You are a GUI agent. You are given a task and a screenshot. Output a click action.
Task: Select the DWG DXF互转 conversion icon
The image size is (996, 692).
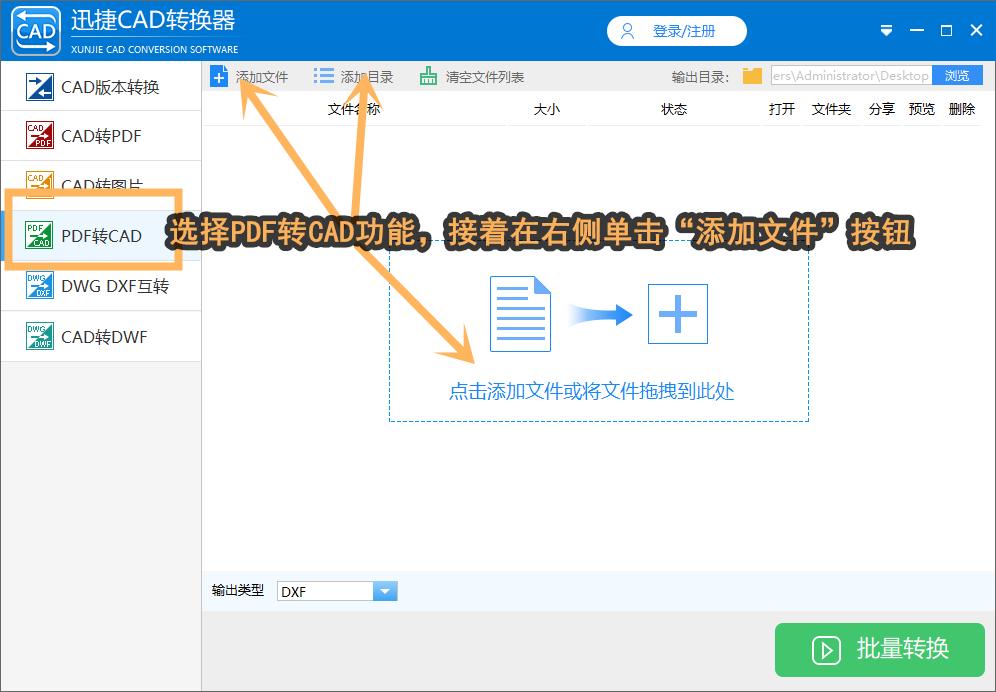click(38, 286)
